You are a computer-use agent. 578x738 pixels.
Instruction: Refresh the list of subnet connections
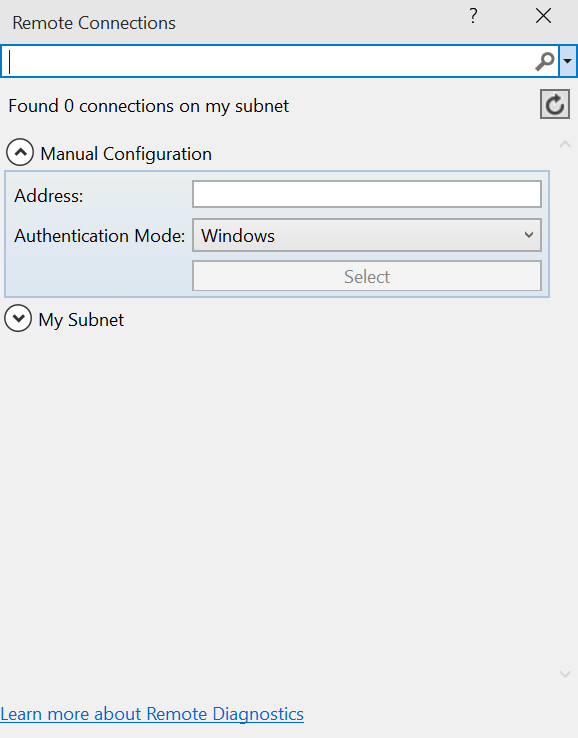coord(554,104)
